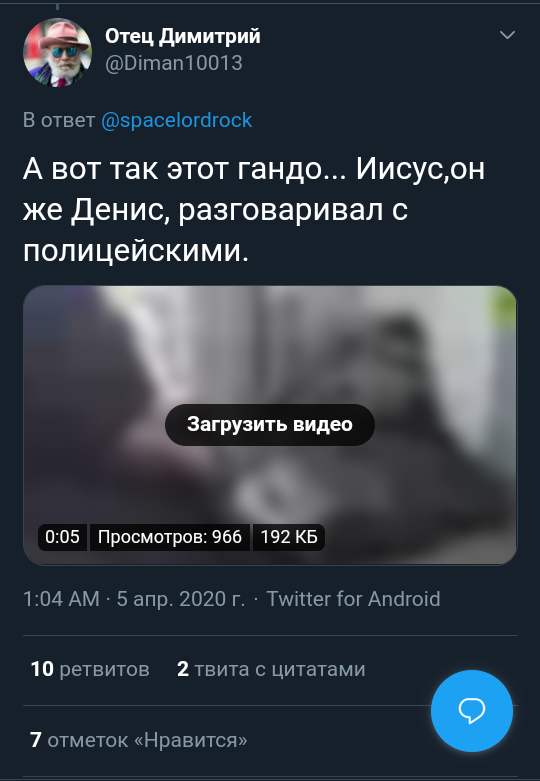
Task: Click the blurred video preview's top edge
Action: pos(270,289)
